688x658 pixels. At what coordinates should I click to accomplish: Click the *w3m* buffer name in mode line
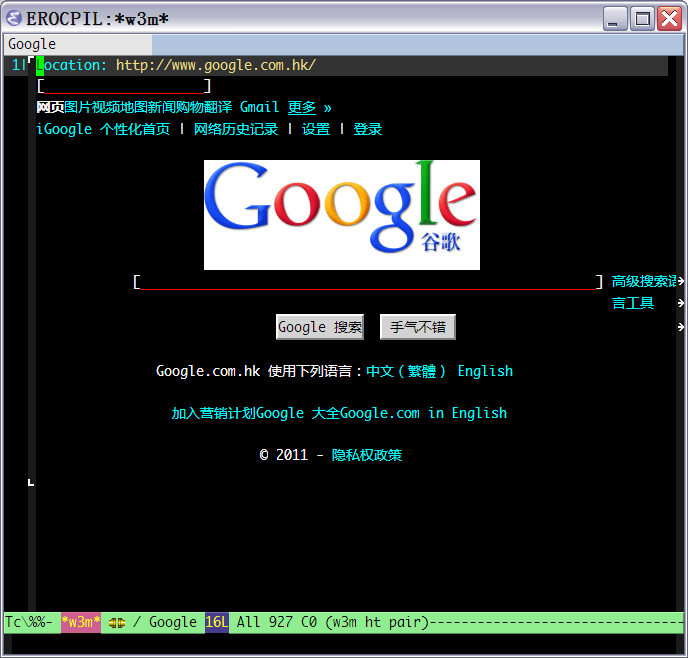[x=81, y=622]
